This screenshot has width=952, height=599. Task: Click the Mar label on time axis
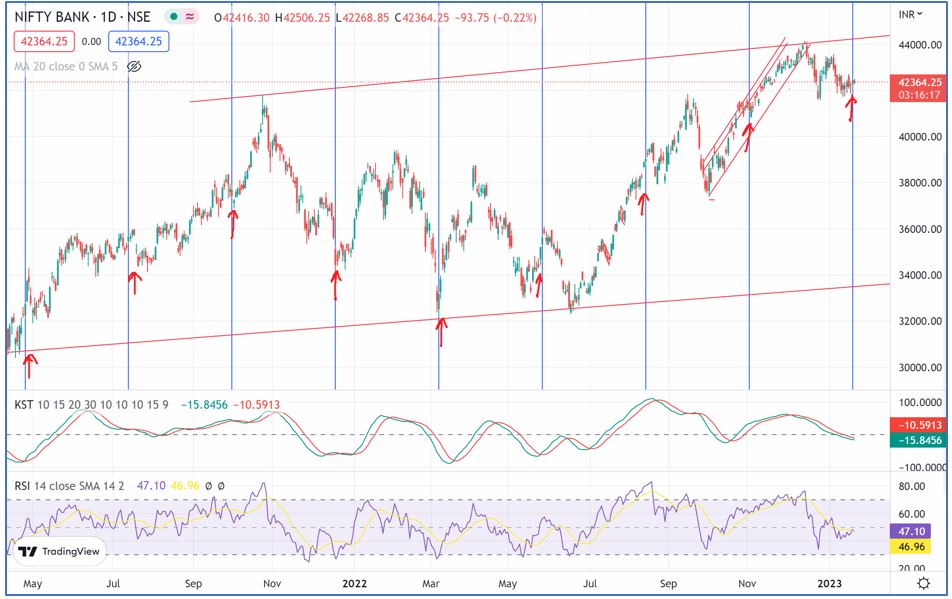tap(430, 583)
